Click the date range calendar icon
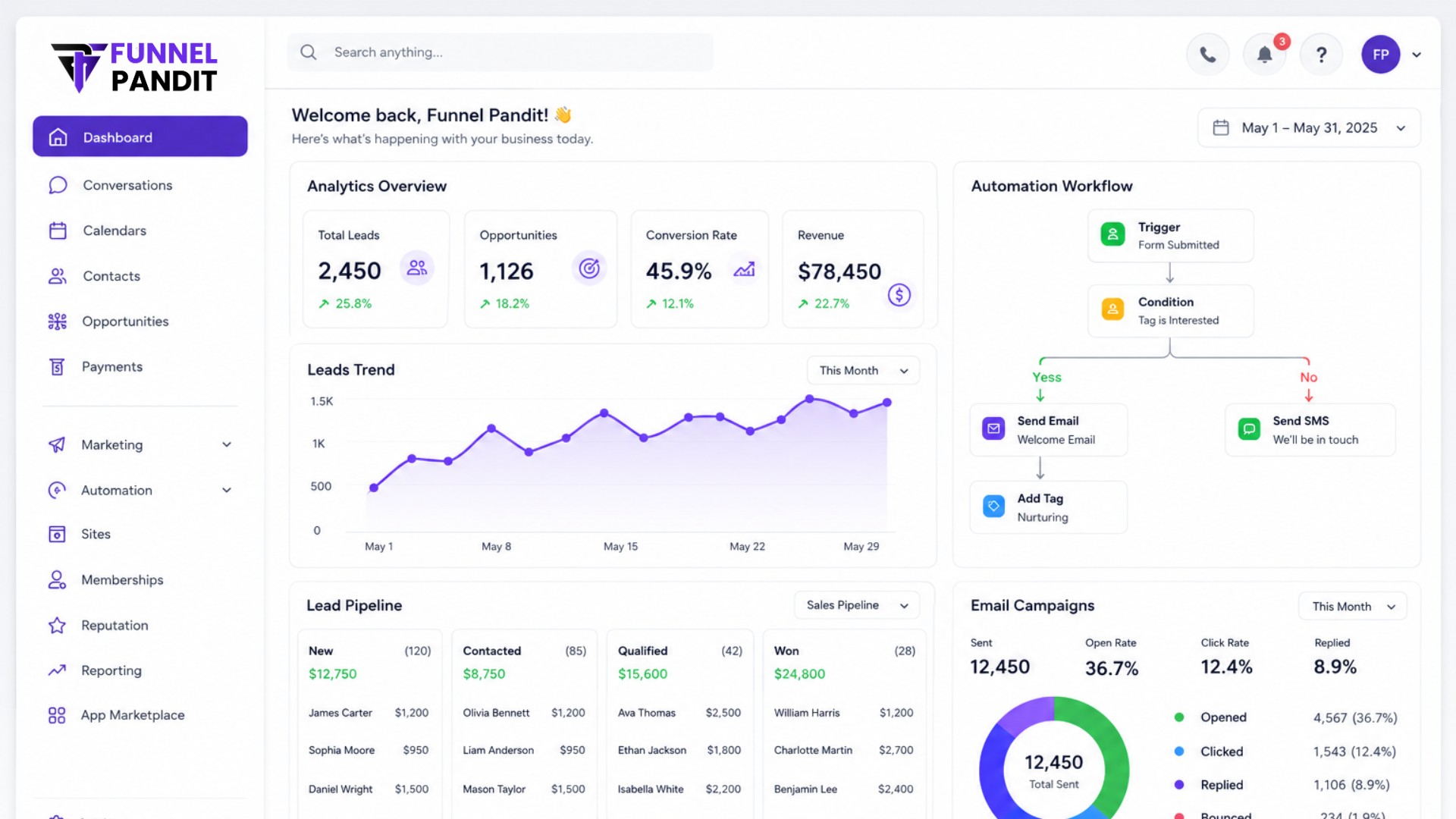The height and width of the screenshot is (819, 1456). coord(1221,127)
